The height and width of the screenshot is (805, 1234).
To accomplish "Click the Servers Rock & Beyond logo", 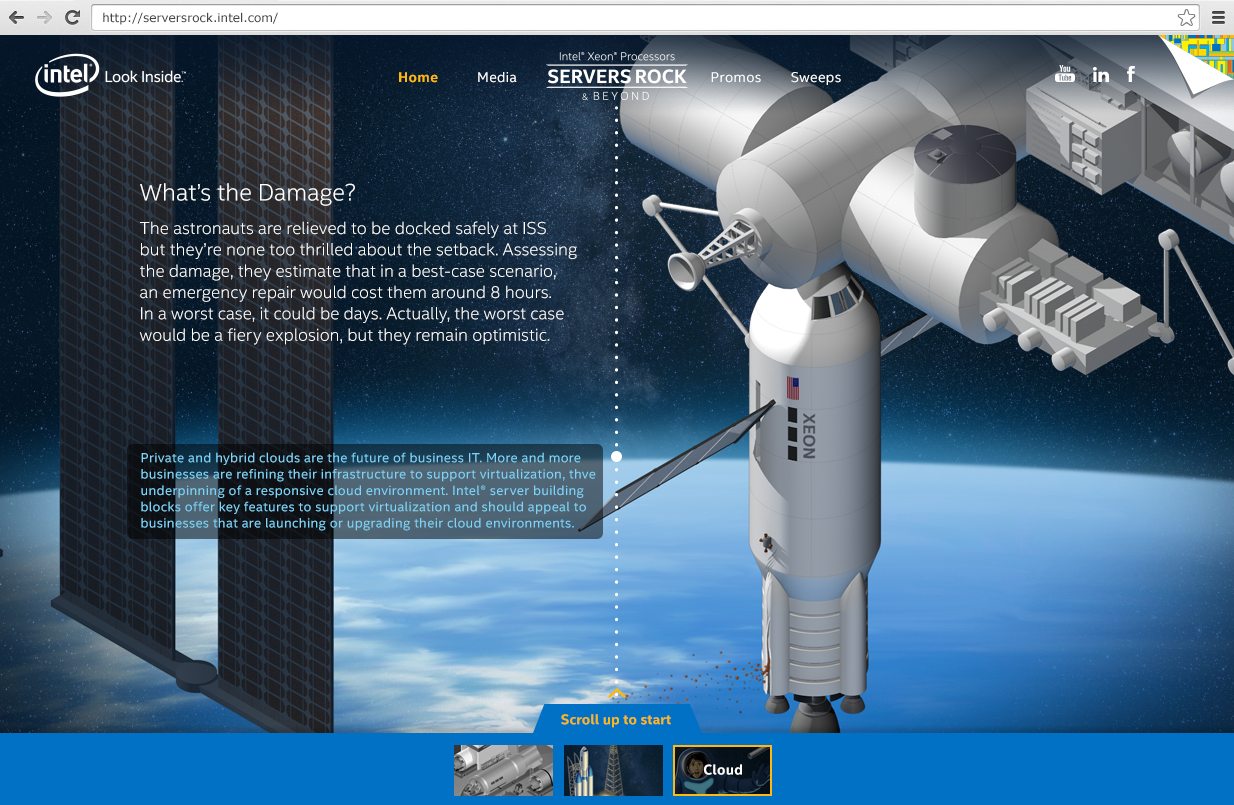I will click(x=617, y=76).
